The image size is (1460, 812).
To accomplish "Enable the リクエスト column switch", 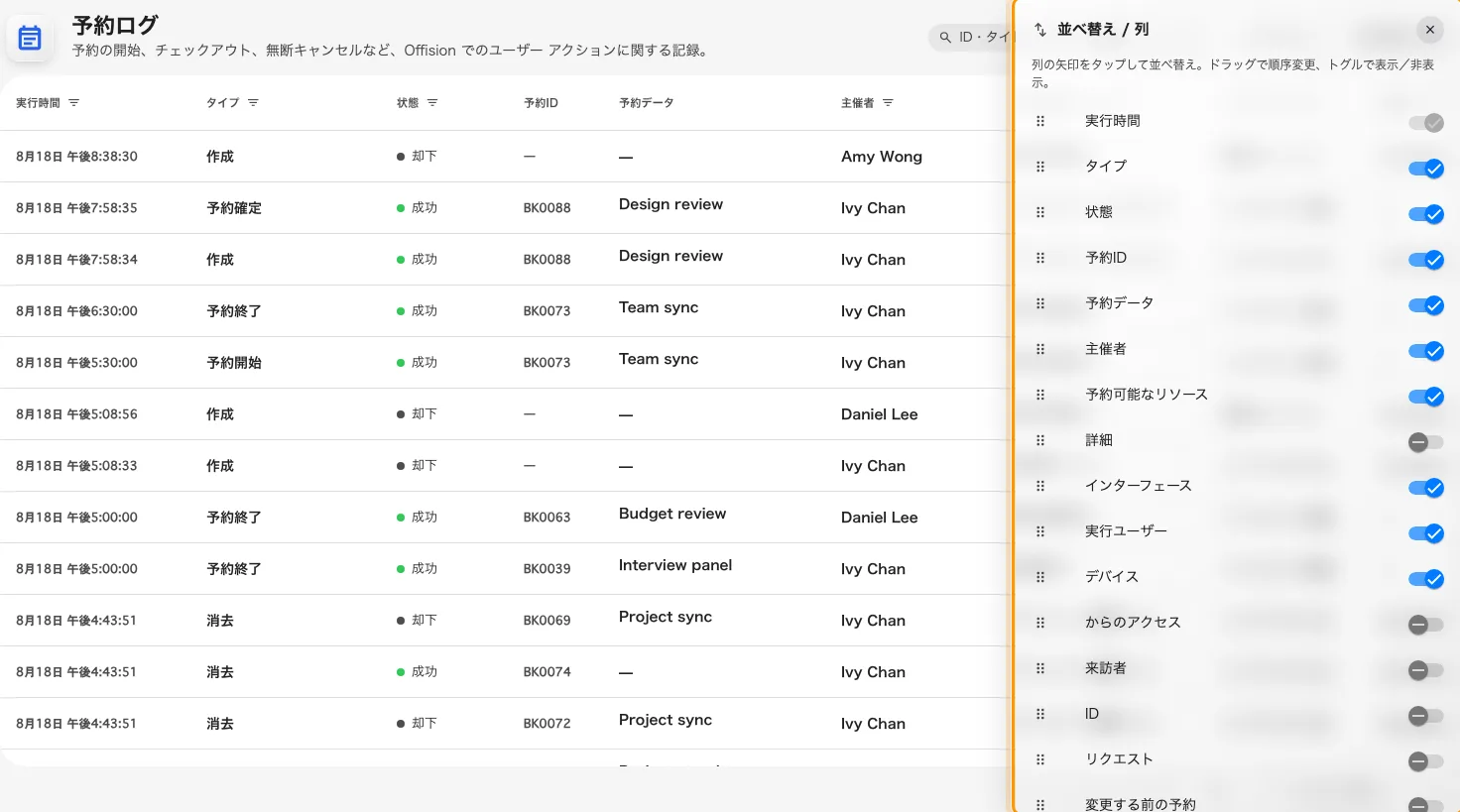I will [x=1426, y=761].
